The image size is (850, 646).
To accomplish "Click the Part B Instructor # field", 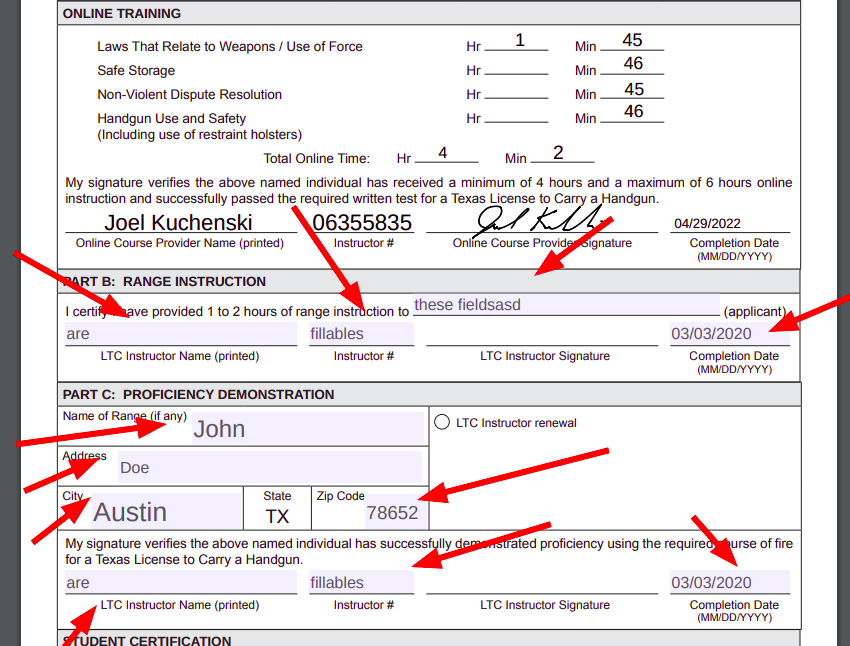I will (x=362, y=334).
